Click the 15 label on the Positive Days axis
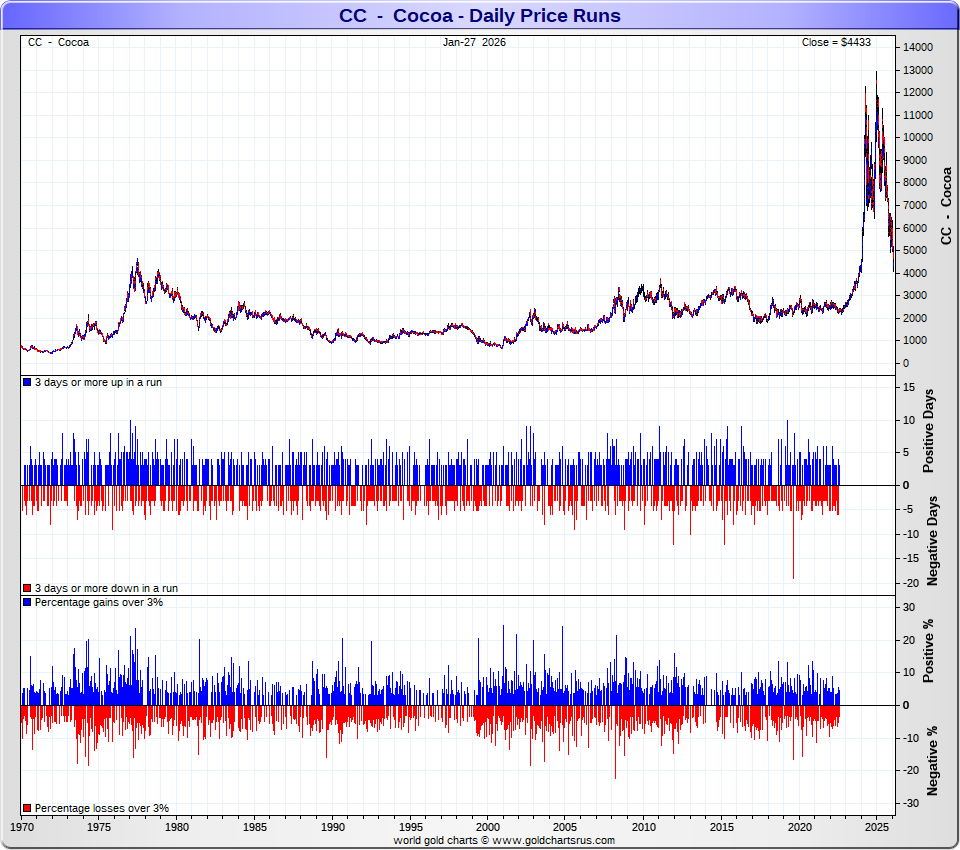This screenshot has height=850, width=960. 909,387
